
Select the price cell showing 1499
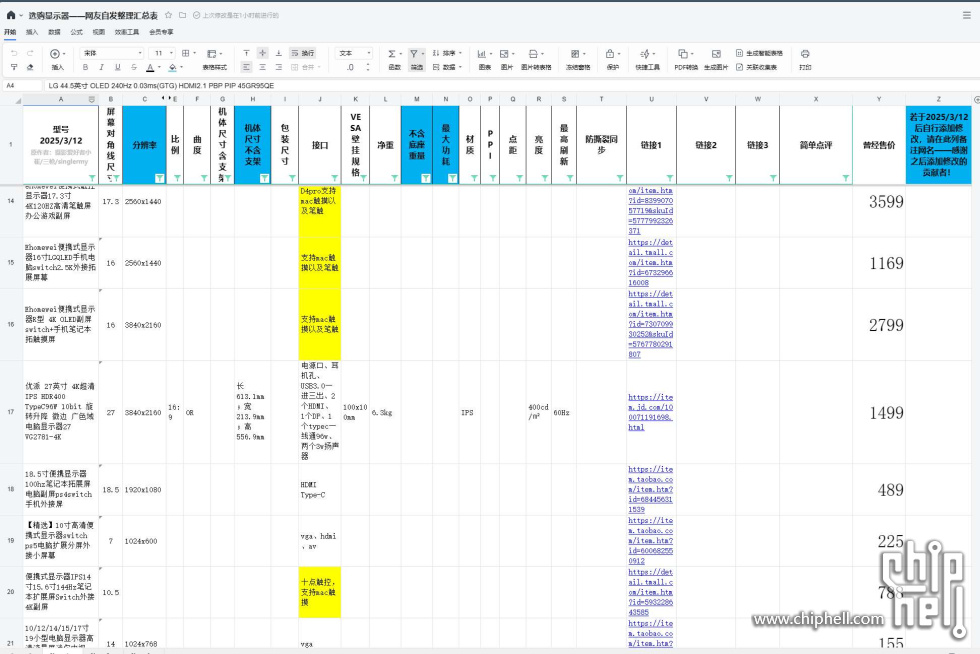pos(879,412)
